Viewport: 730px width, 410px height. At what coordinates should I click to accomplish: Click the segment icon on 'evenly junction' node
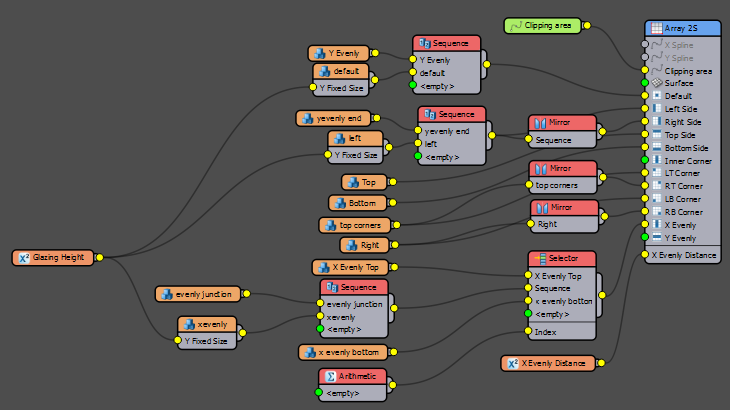[x=166, y=294]
